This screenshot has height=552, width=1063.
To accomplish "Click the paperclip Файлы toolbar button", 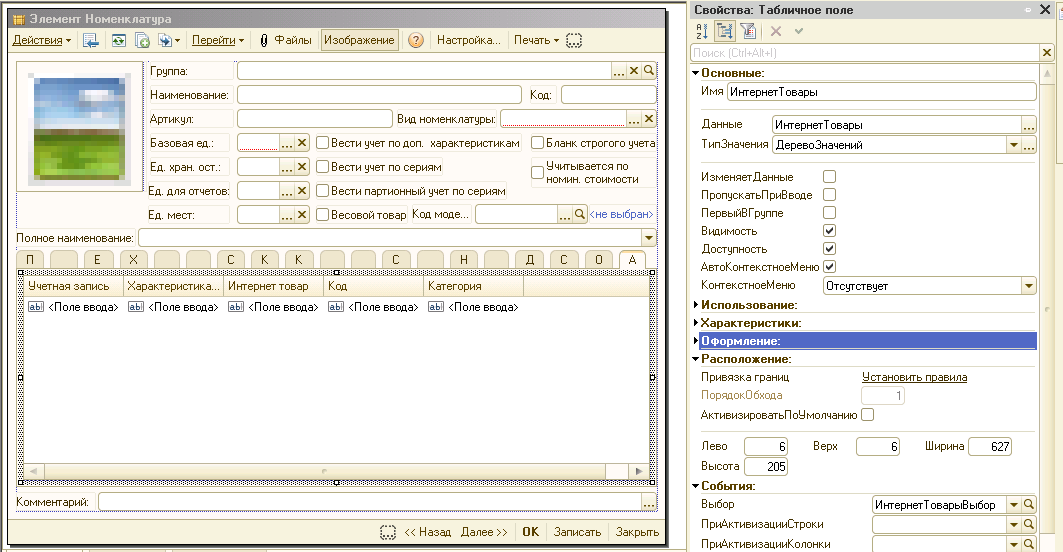I will [285, 41].
